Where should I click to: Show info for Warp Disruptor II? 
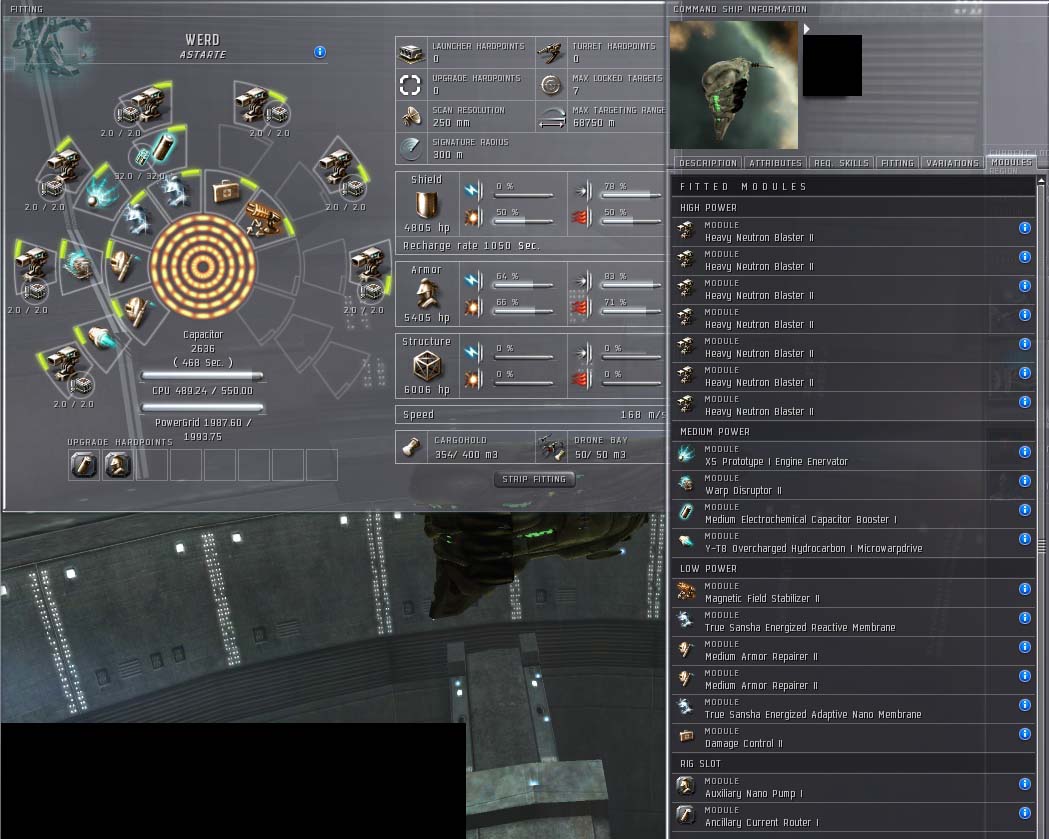coord(1024,481)
